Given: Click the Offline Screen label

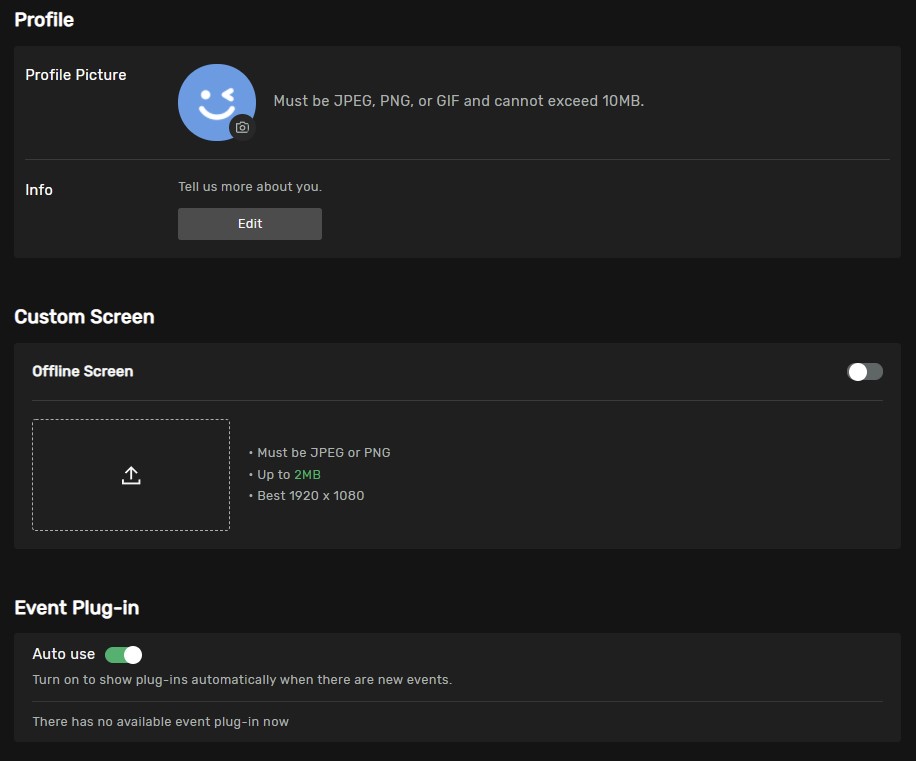Looking at the screenshot, I should (82, 371).
